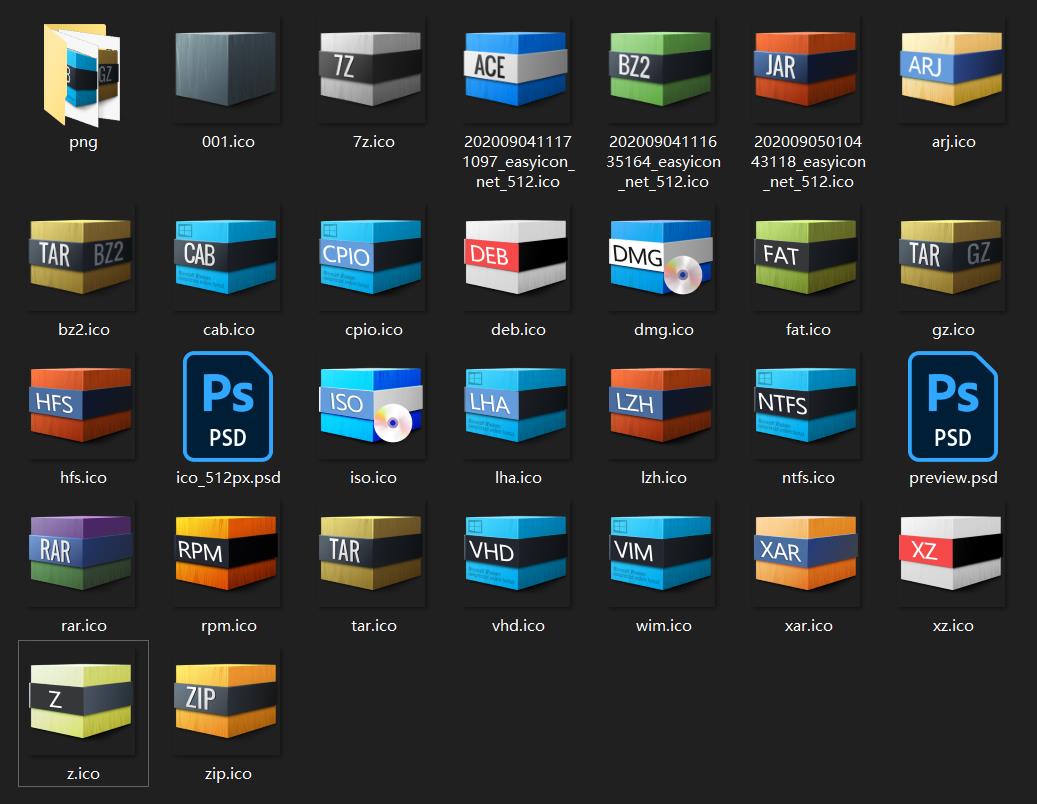1037x804 pixels.
Task: Select the XAR orange box icon
Action: 806,553
